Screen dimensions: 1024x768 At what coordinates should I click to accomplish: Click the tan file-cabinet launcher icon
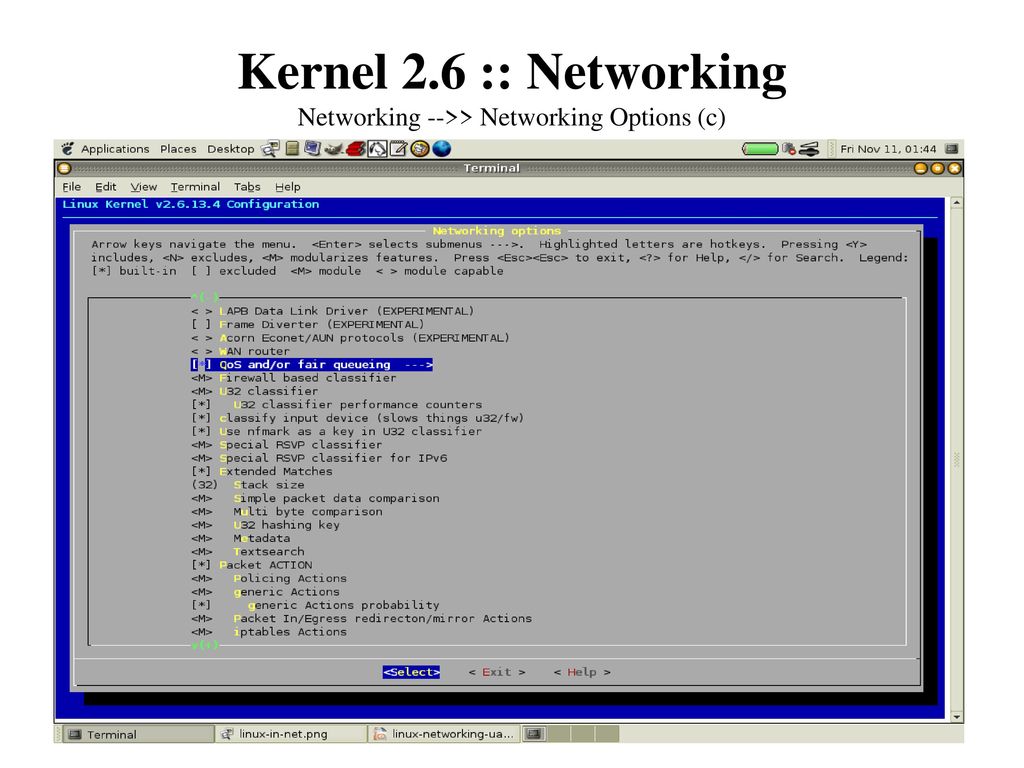click(x=292, y=149)
